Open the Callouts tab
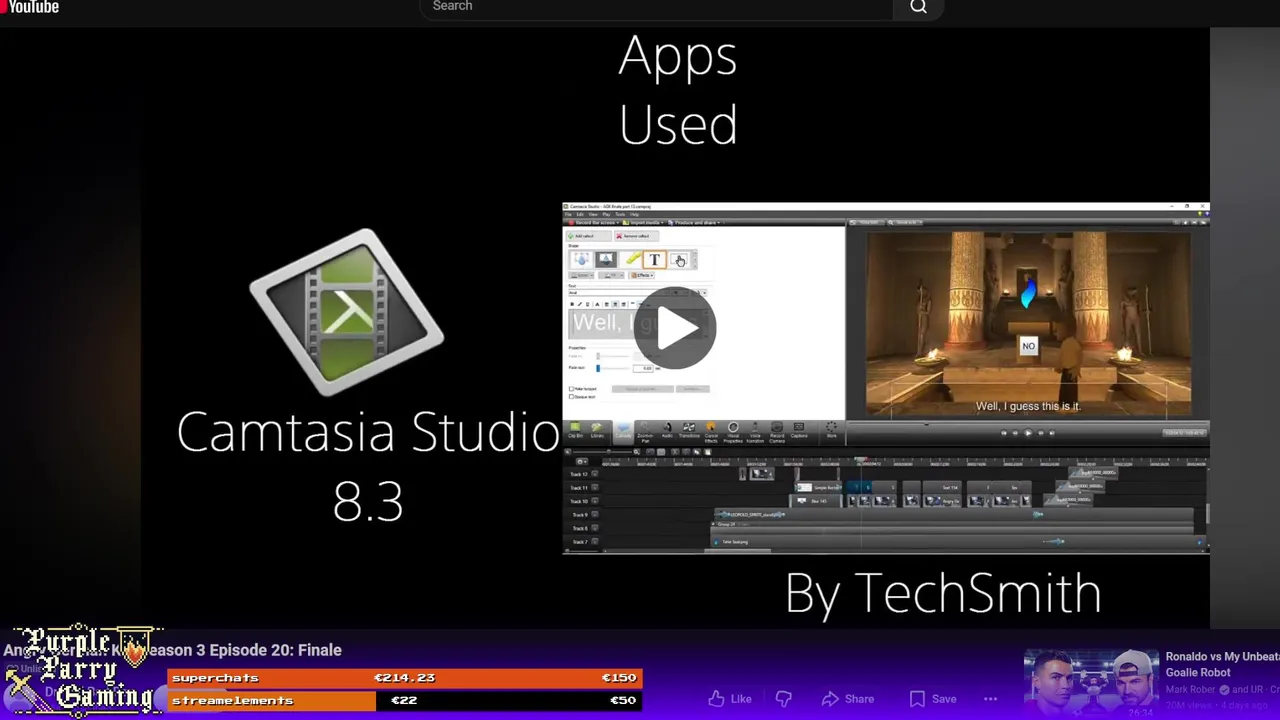The image size is (1280, 720). point(623,432)
